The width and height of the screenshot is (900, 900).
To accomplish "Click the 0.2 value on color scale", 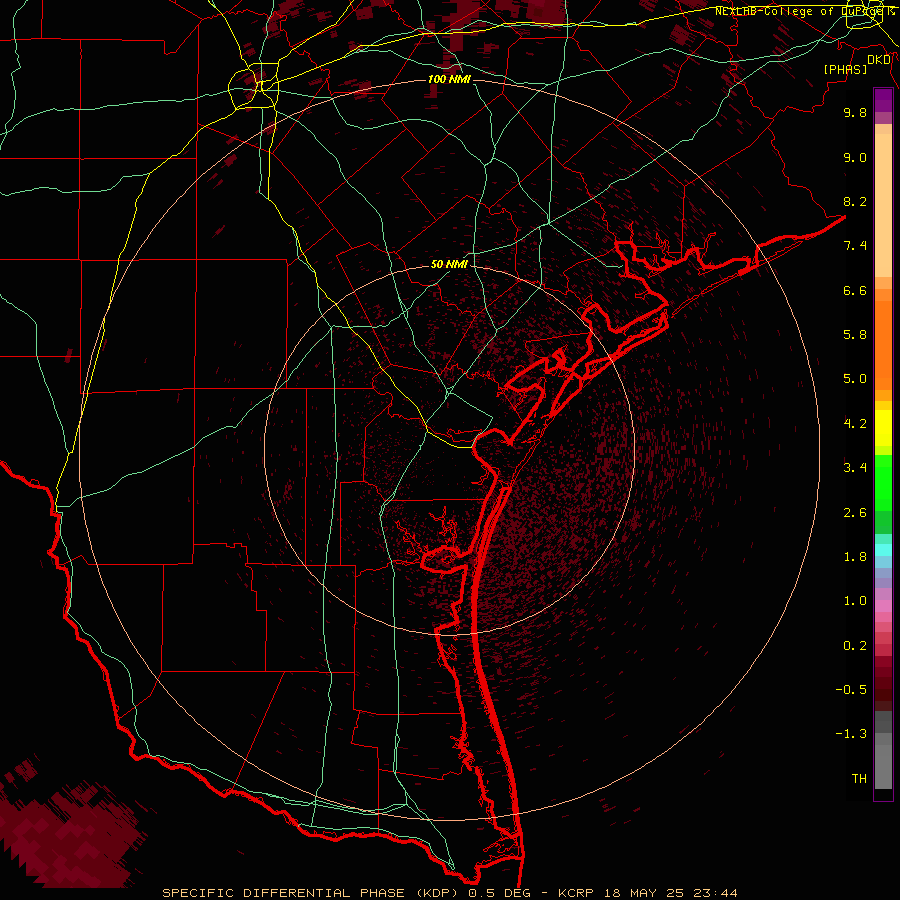I will coord(855,646).
